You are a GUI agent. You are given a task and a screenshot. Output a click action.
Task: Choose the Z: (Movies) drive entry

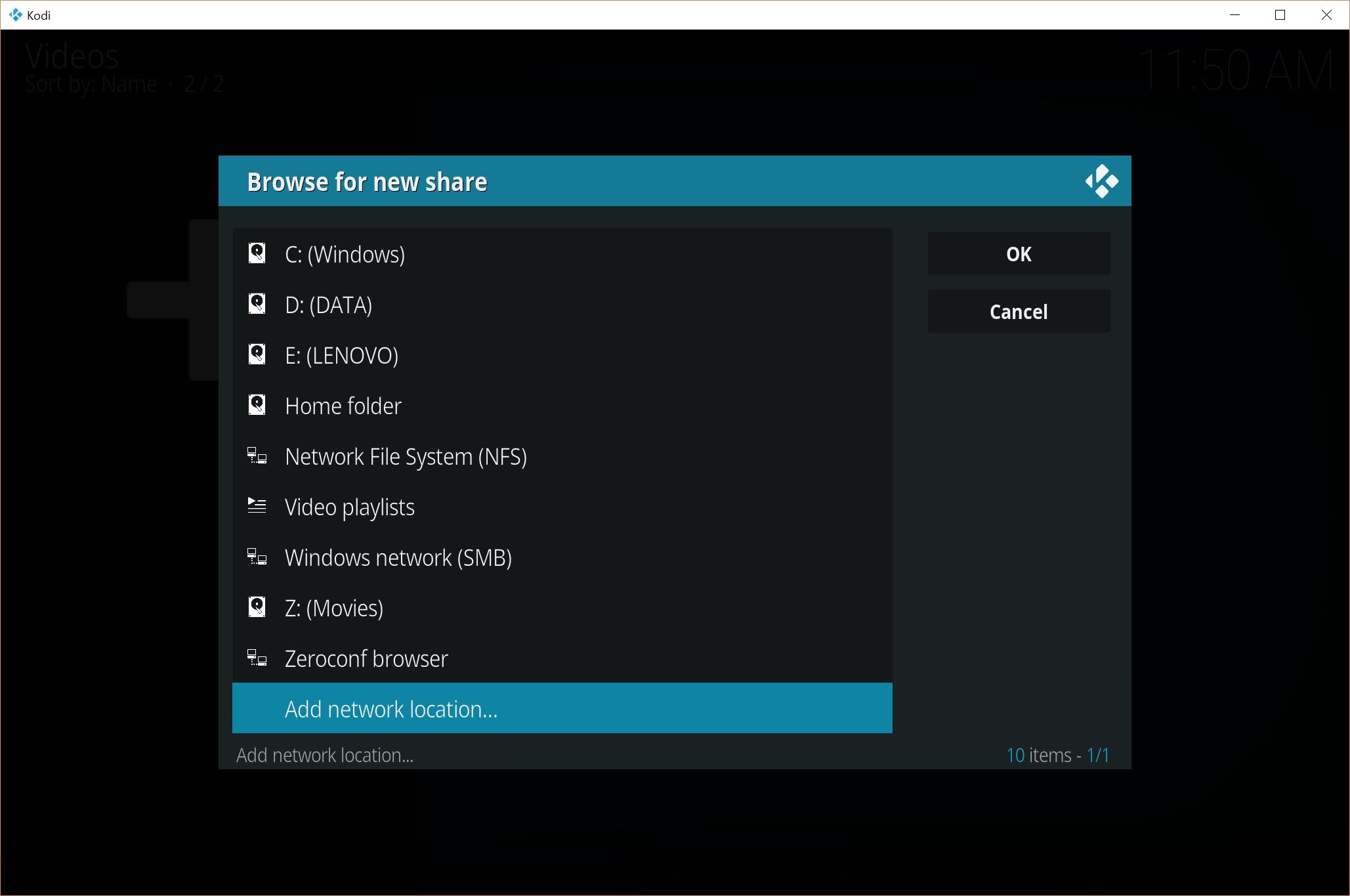pyautogui.click(x=333, y=608)
